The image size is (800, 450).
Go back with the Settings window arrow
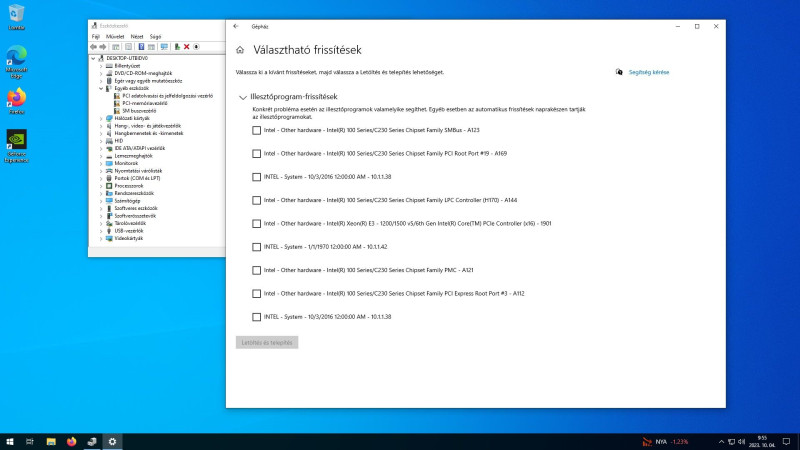coord(236,27)
